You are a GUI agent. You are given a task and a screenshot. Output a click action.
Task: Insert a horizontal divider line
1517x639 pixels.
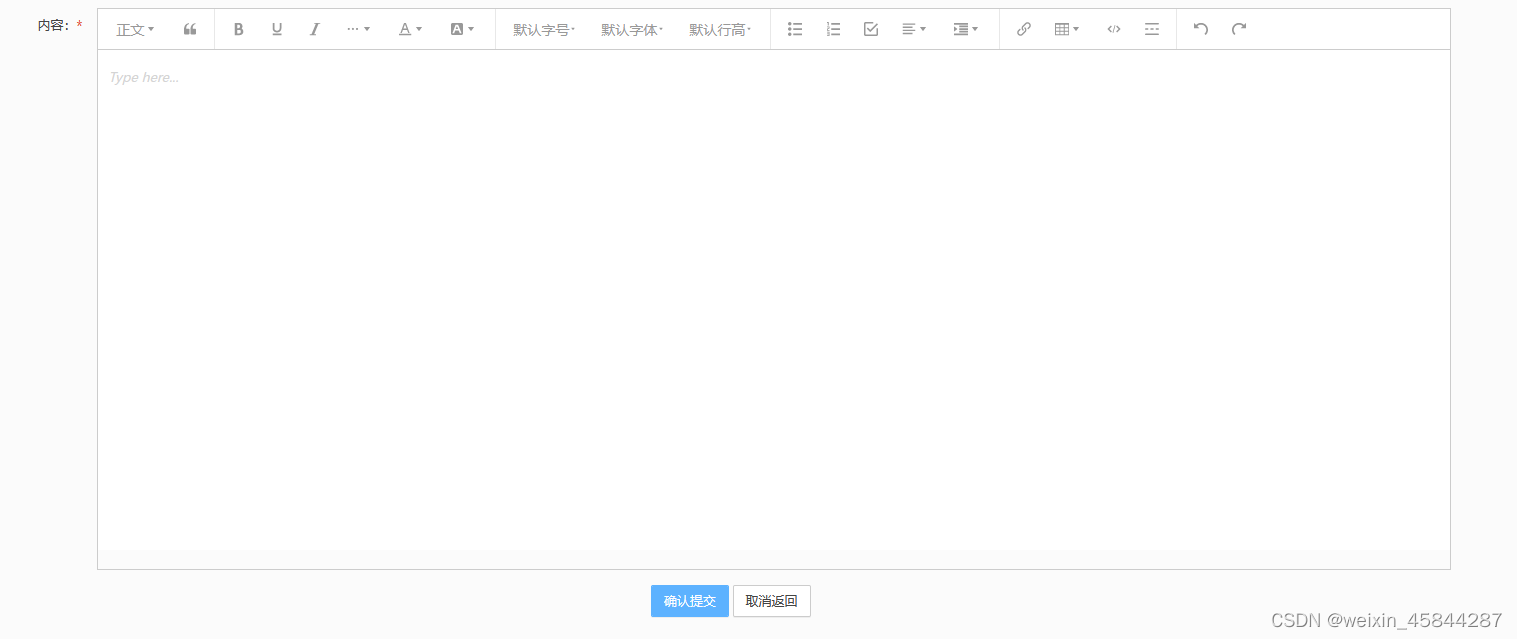(1151, 29)
